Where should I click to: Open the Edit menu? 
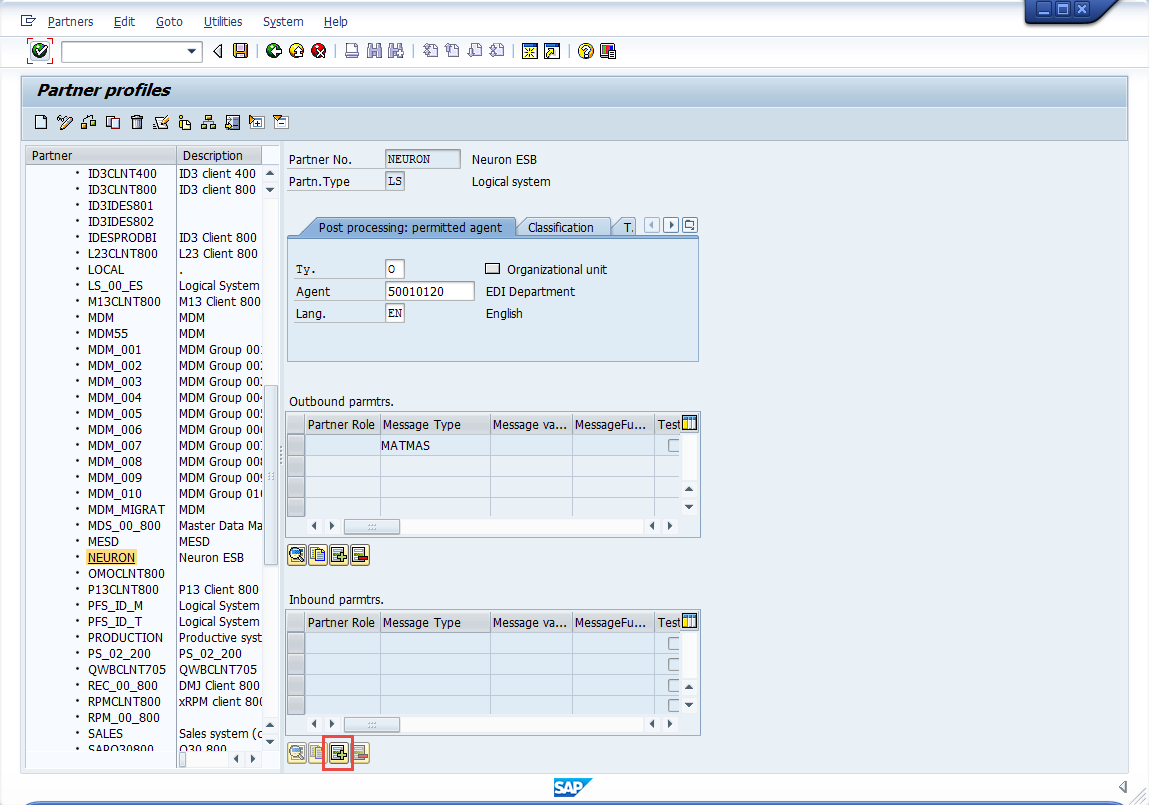tap(124, 22)
